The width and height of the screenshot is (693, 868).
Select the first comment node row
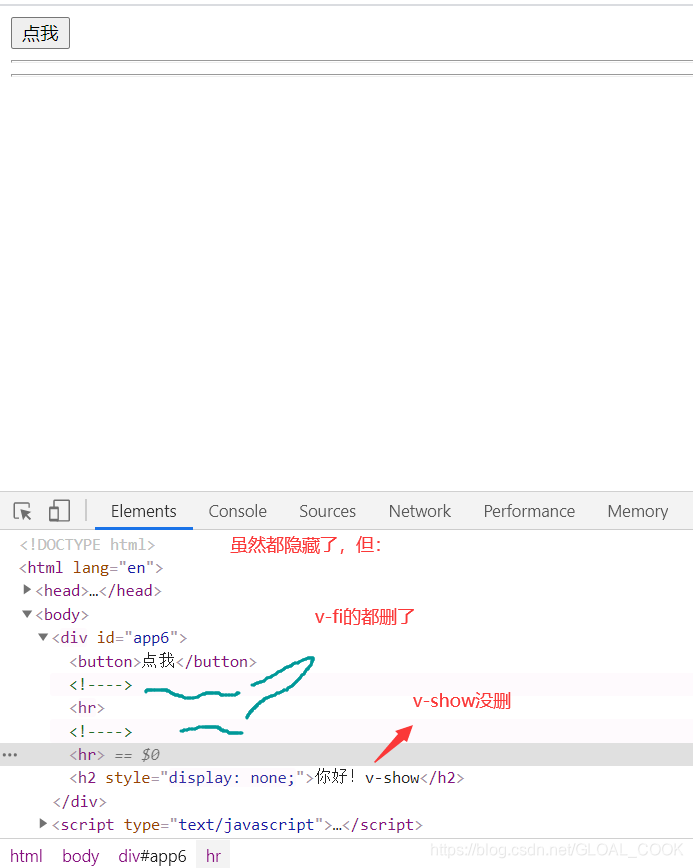tap(101, 685)
